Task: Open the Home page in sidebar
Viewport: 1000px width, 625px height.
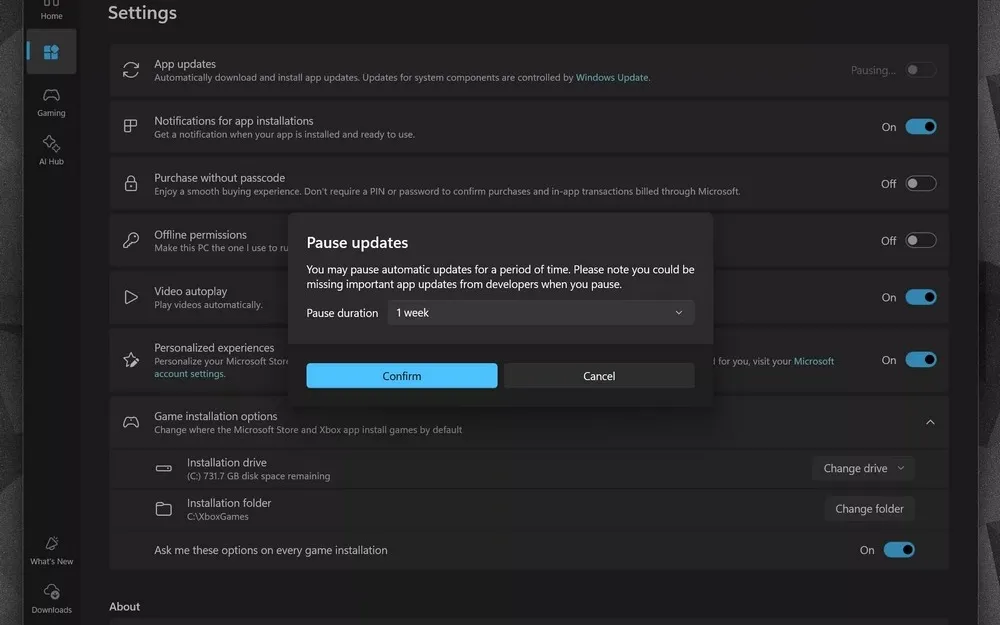Action: pos(51,11)
